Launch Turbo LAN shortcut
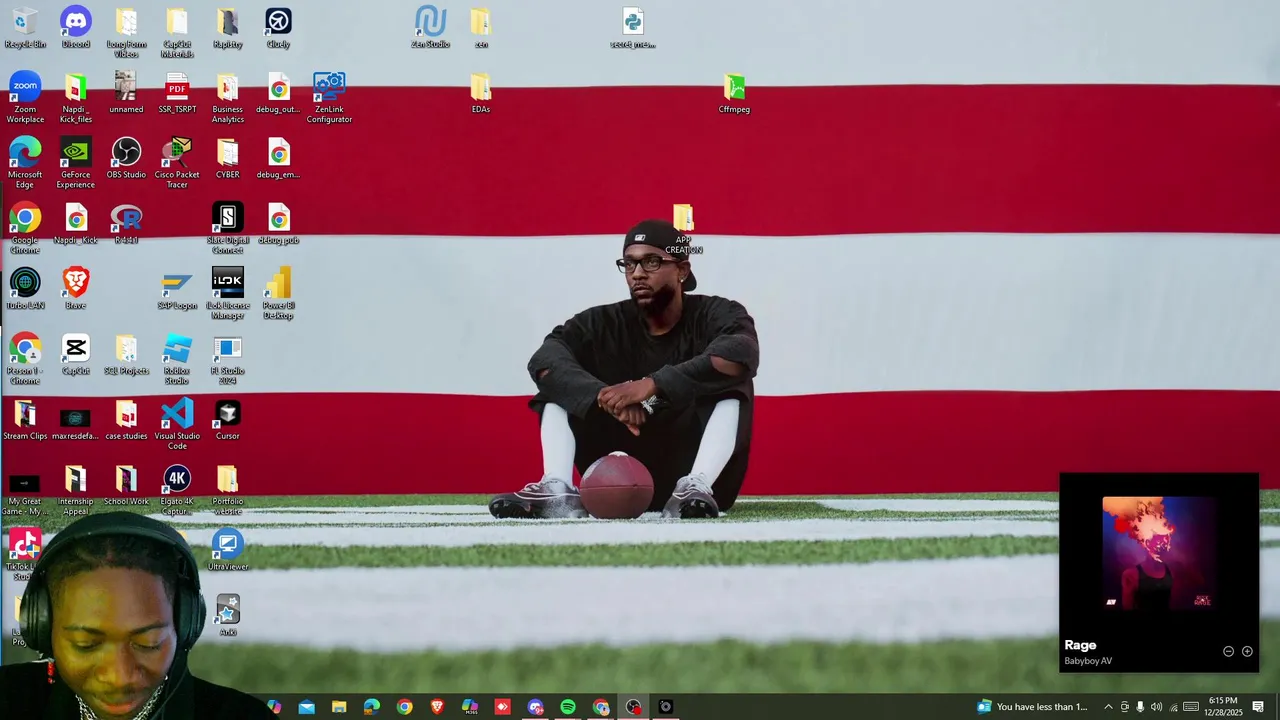Screen dimensions: 1280x720 25,289
